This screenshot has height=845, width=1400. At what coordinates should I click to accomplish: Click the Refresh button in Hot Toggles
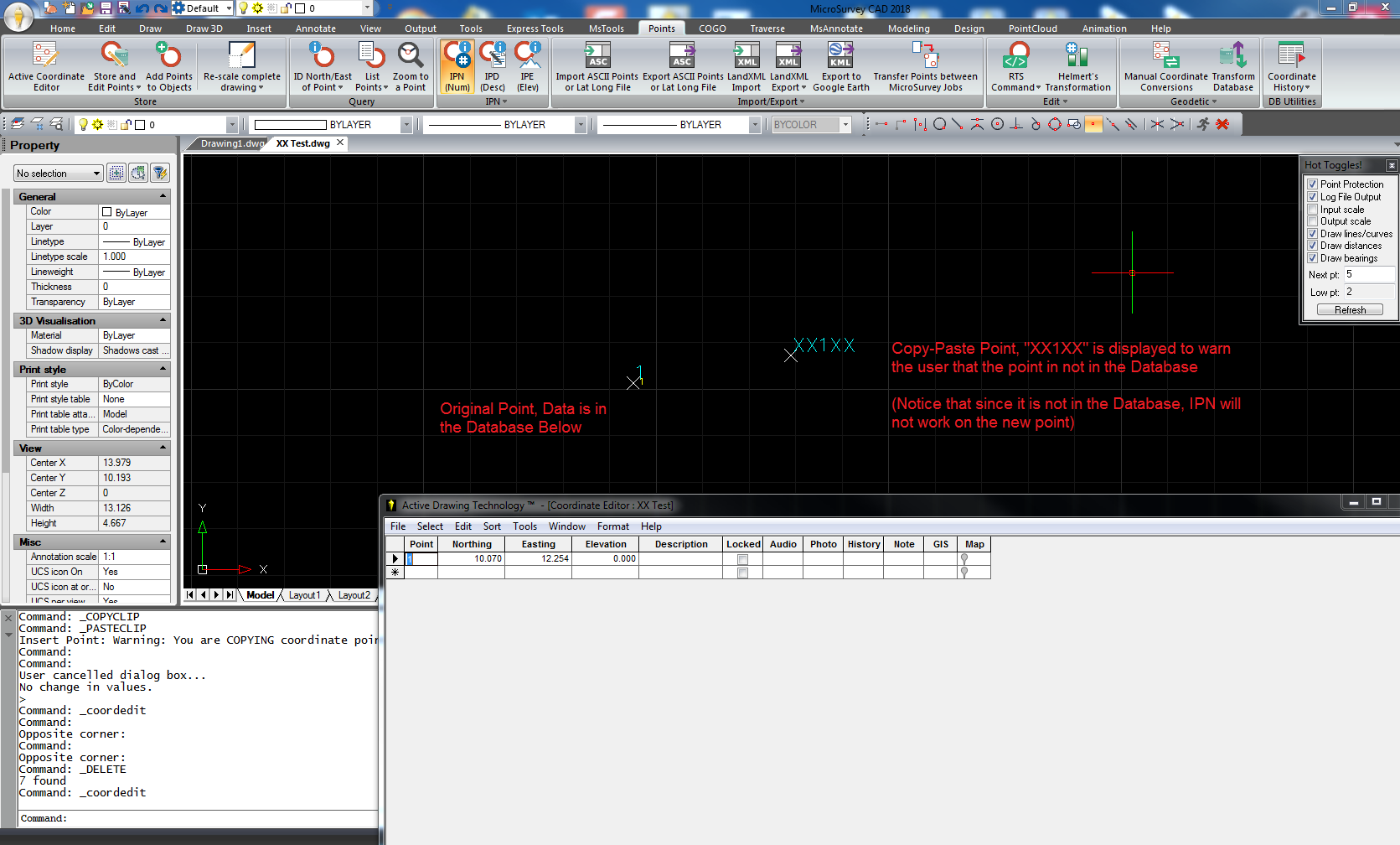(1350, 310)
